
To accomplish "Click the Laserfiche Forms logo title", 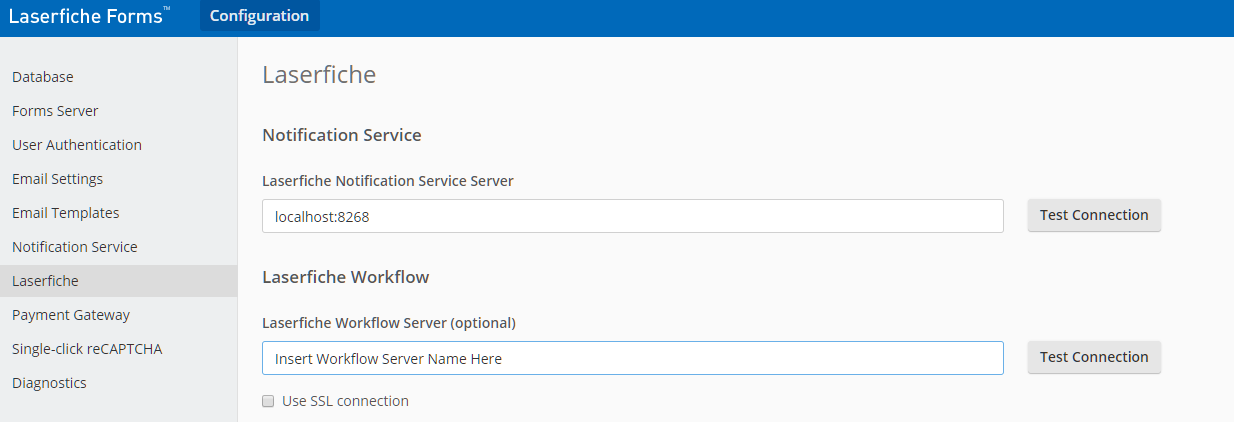I will [x=88, y=16].
